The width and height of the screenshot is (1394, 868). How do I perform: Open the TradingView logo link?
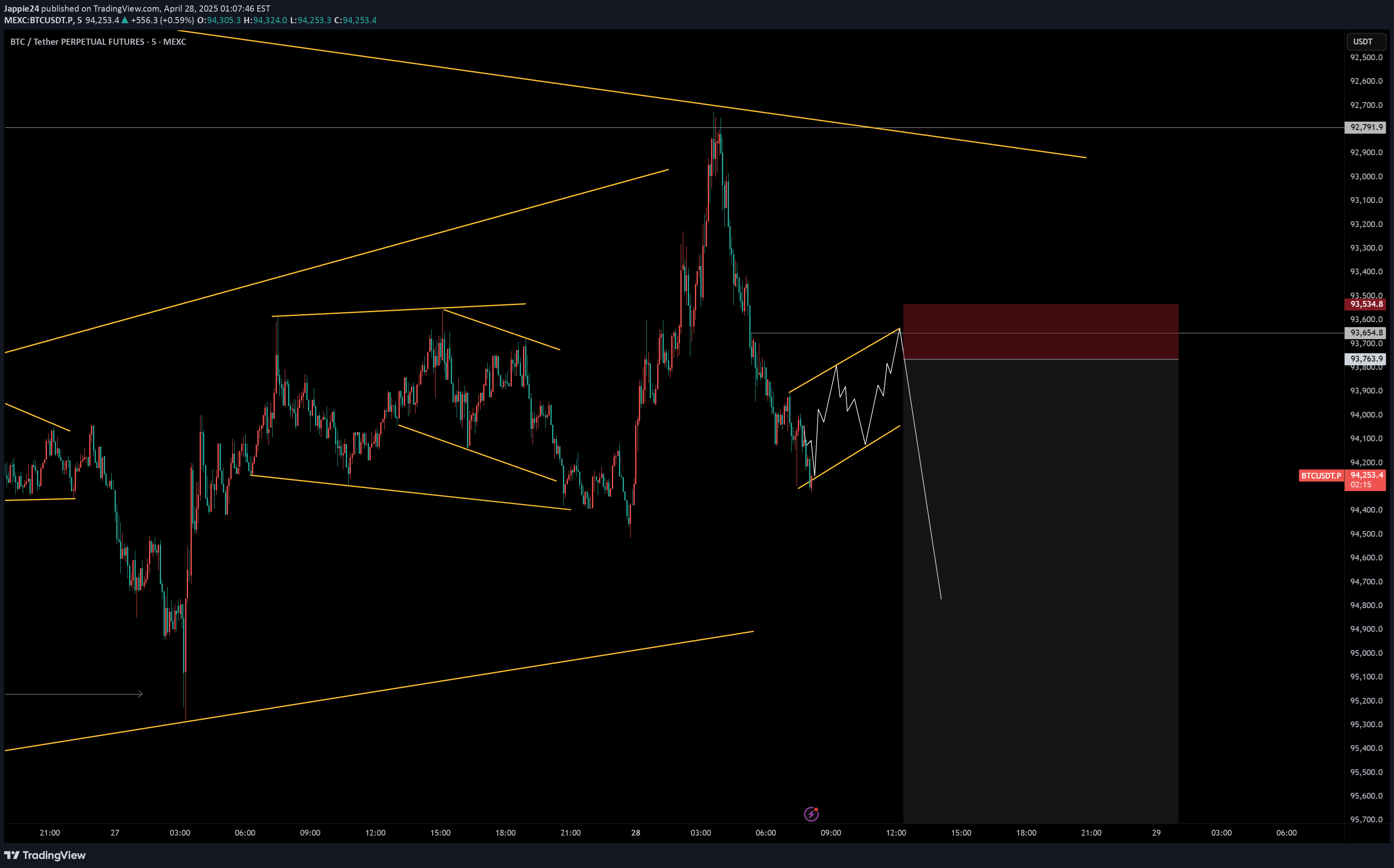click(x=45, y=855)
